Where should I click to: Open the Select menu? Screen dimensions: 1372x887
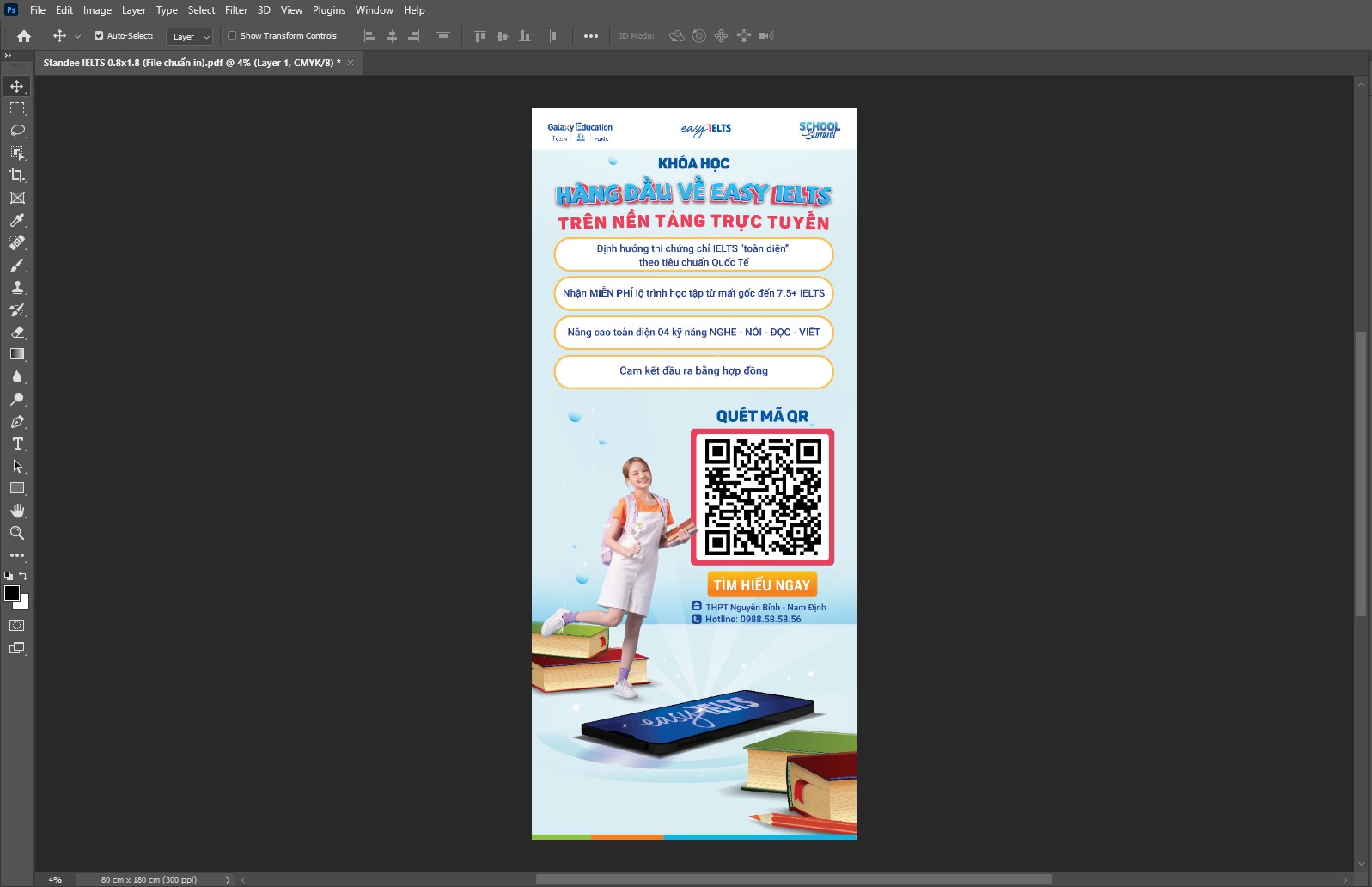(202, 10)
